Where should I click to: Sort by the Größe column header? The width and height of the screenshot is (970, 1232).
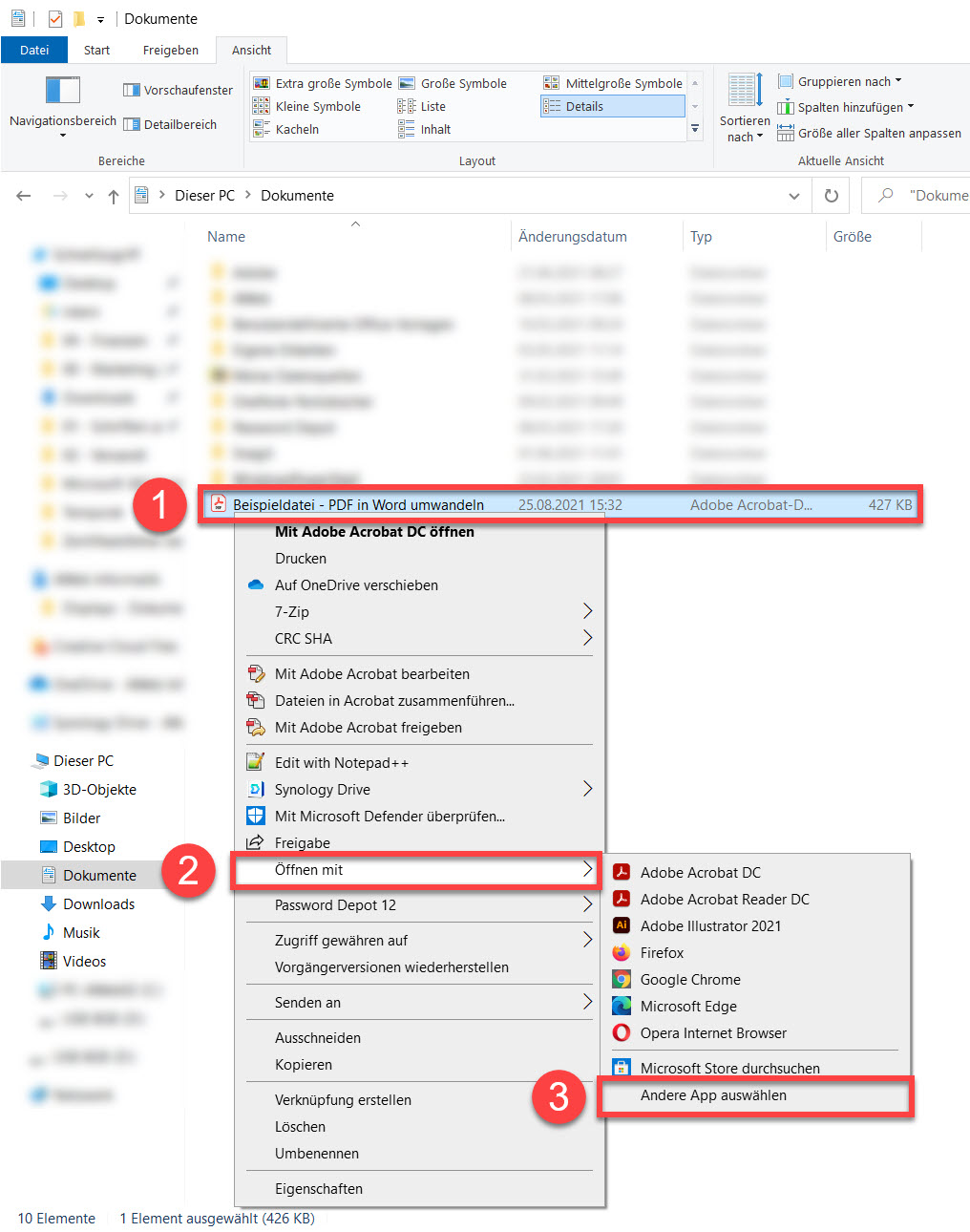point(852,237)
